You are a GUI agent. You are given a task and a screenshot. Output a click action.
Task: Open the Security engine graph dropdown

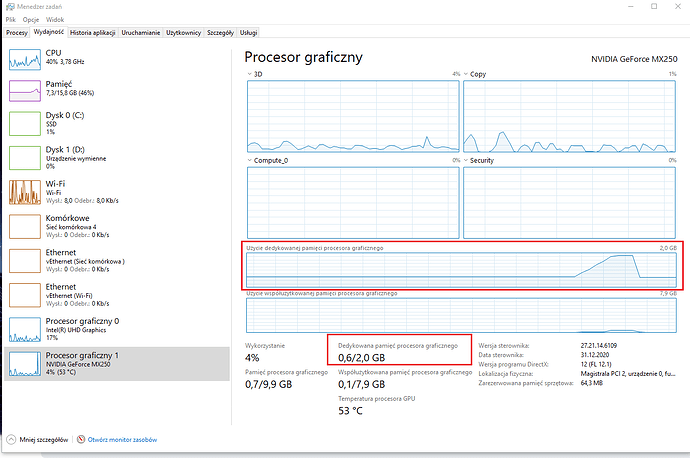tap(466, 160)
